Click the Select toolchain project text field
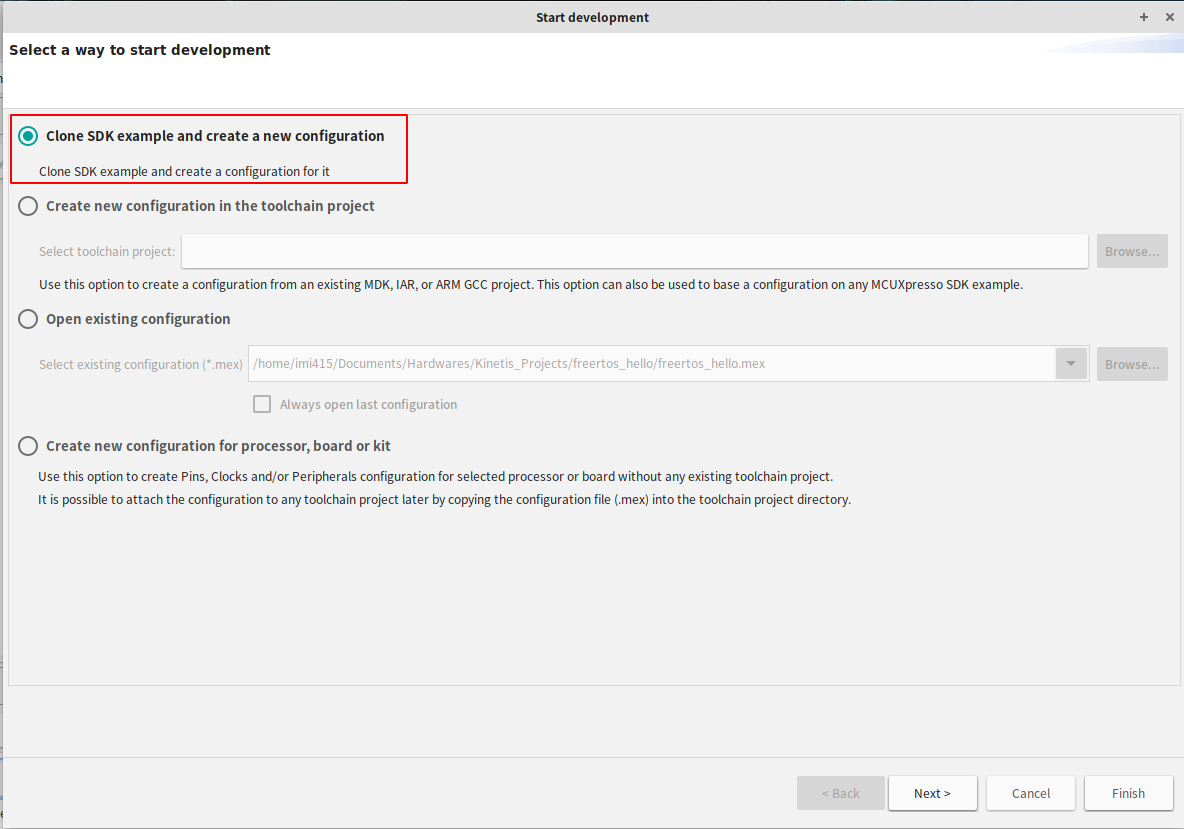Viewport: 1184px width, 829px height. coord(634,252)
